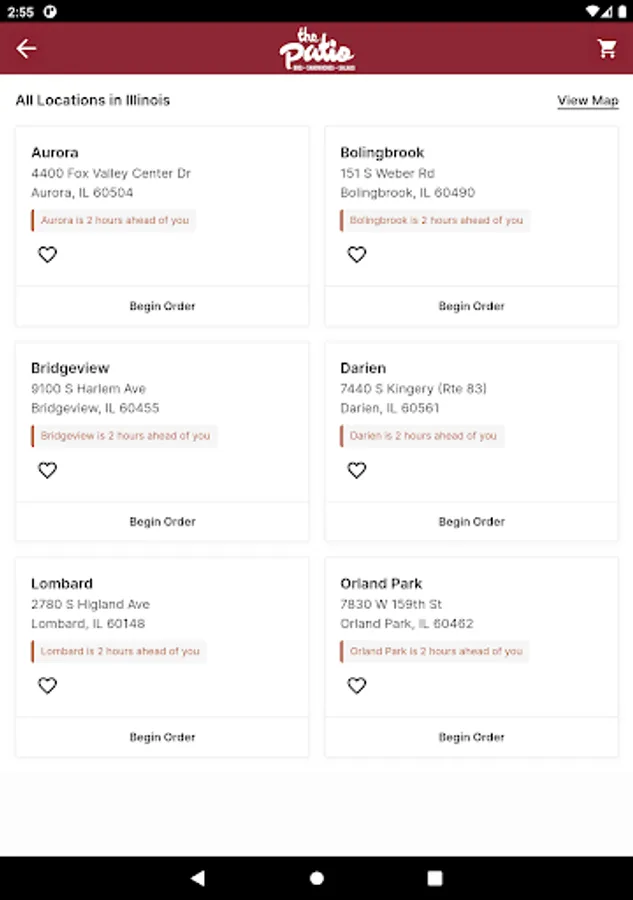Start ordering from Orland Park
633x900 pixels.
tap(471, 737)
